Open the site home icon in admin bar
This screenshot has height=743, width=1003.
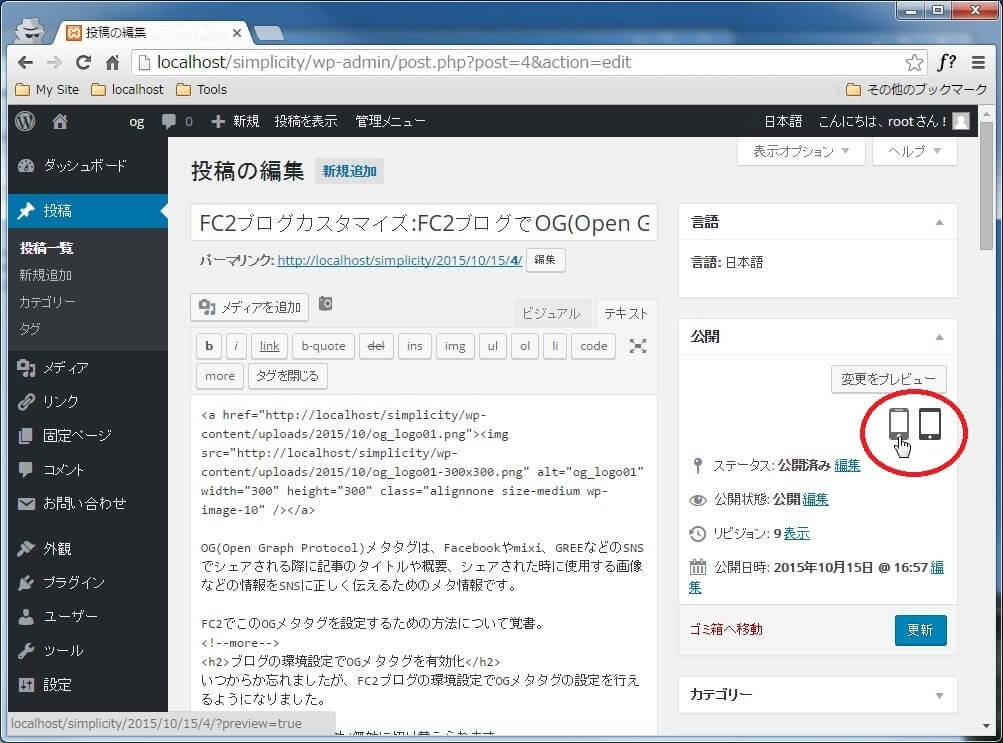click(60, 121)
